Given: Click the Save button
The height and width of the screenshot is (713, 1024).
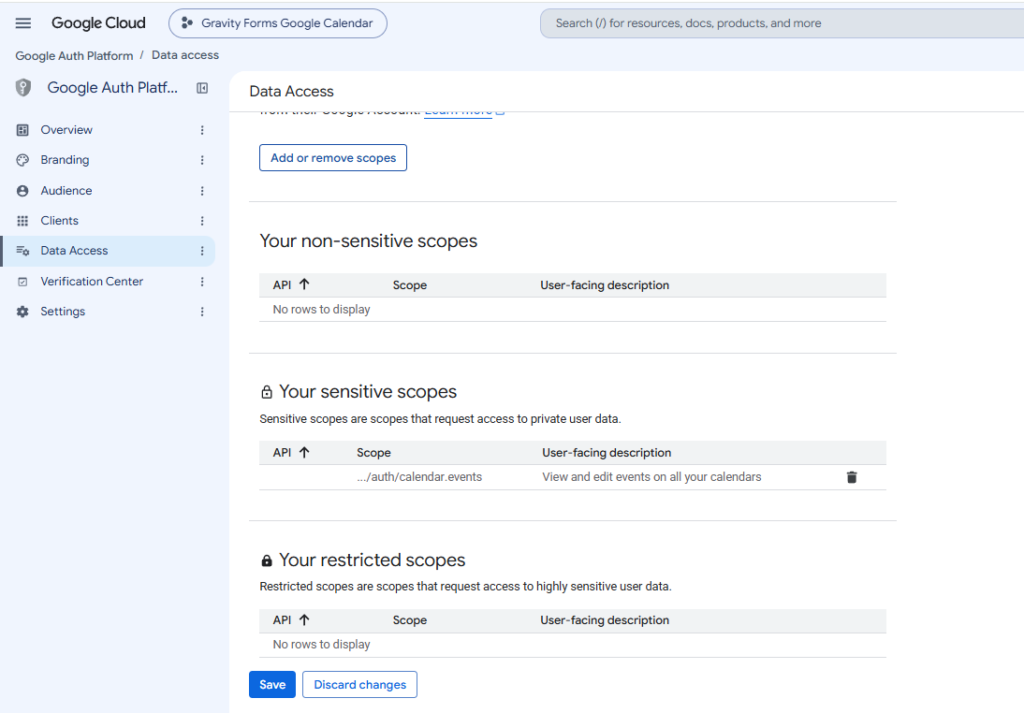Looking at the screenshot, I should tap(272, 684).
